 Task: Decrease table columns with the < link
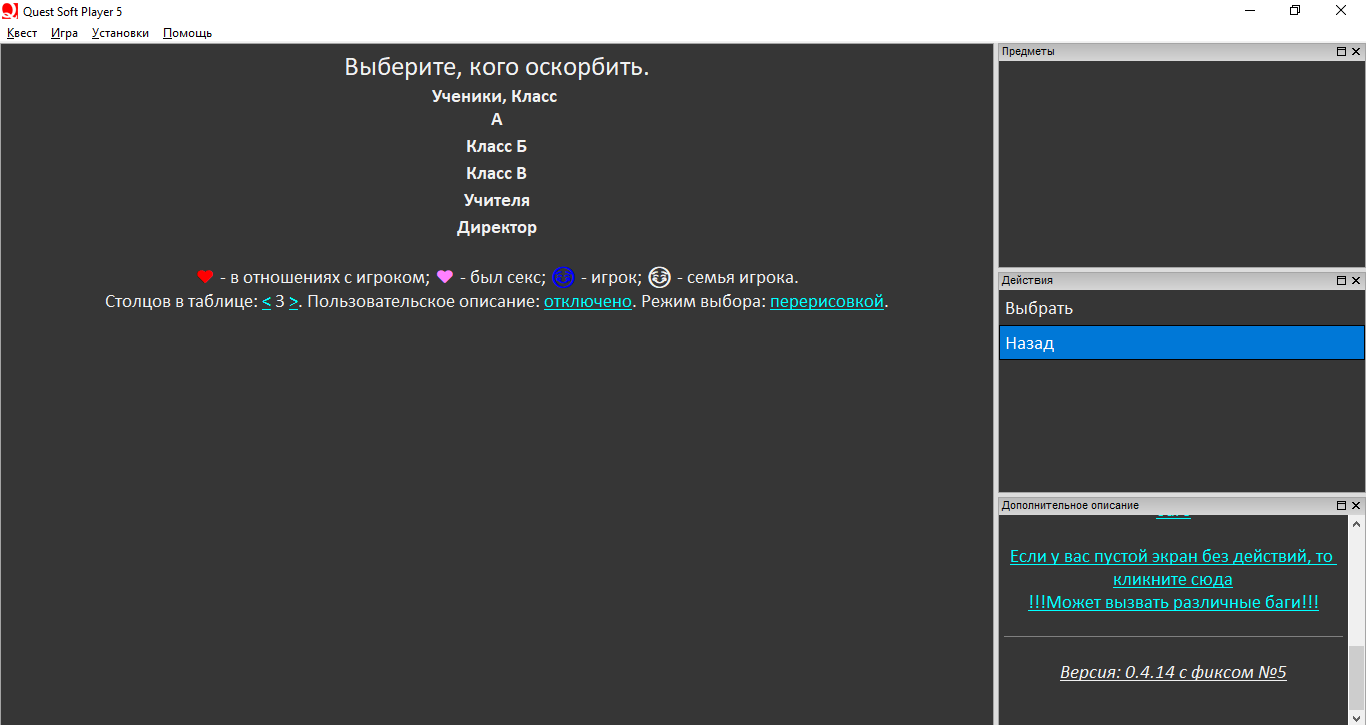point(267,301)
